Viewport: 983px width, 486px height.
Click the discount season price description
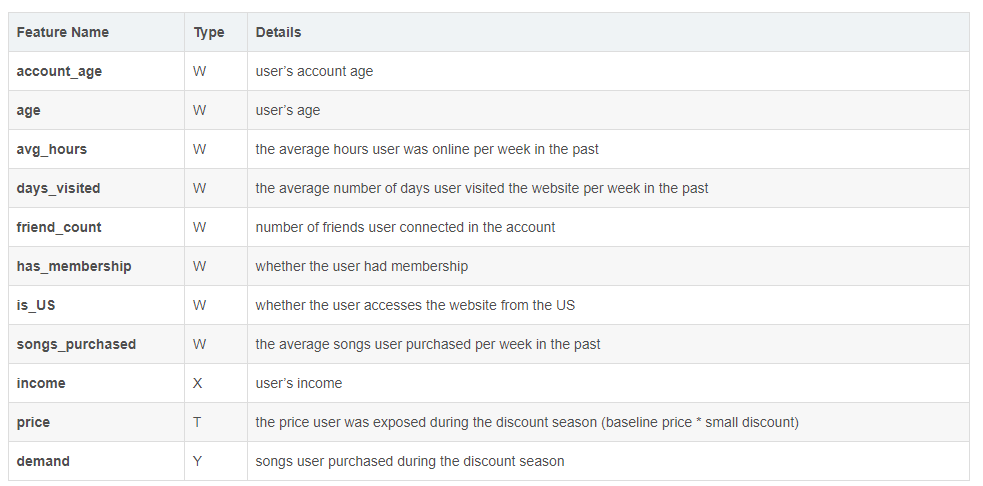pyautogui.click(x=527, y=422)
